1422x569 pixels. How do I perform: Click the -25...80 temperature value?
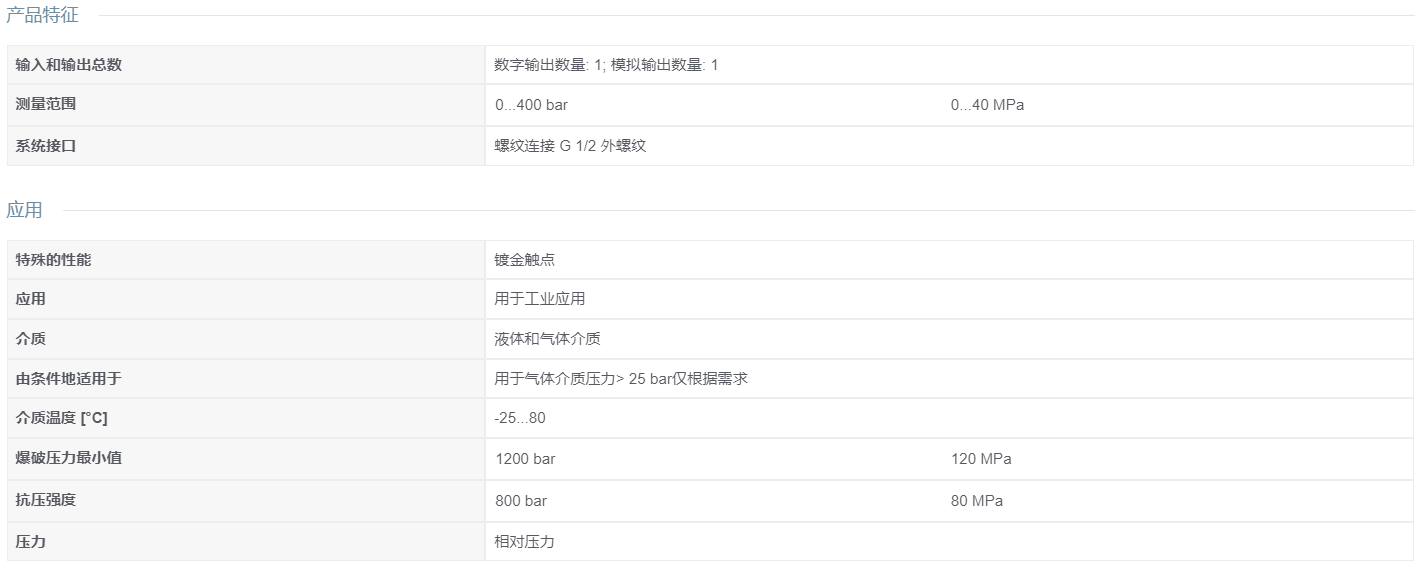(x=520, y=418)
